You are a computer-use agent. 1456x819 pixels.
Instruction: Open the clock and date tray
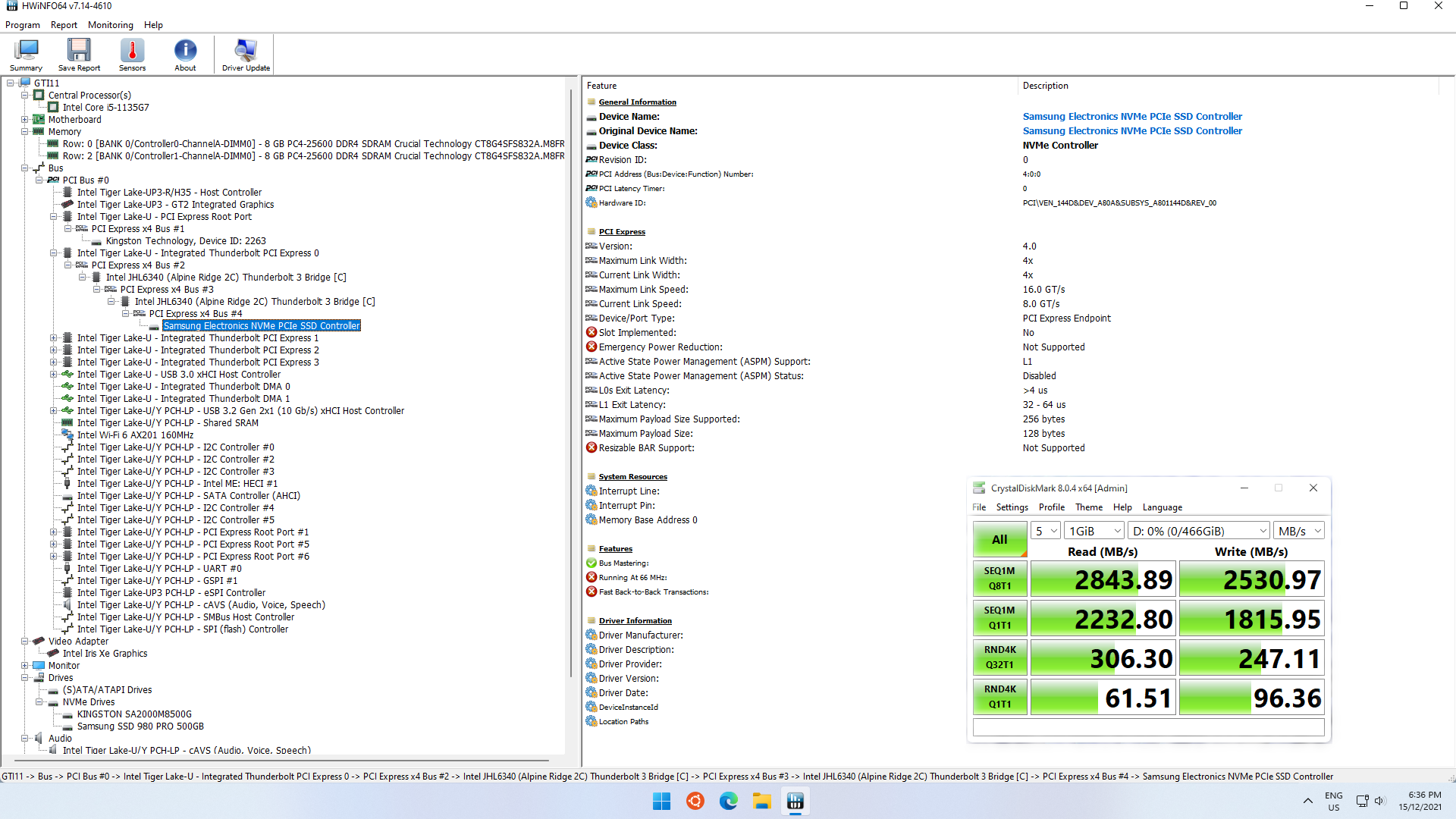coord(1420,801)
